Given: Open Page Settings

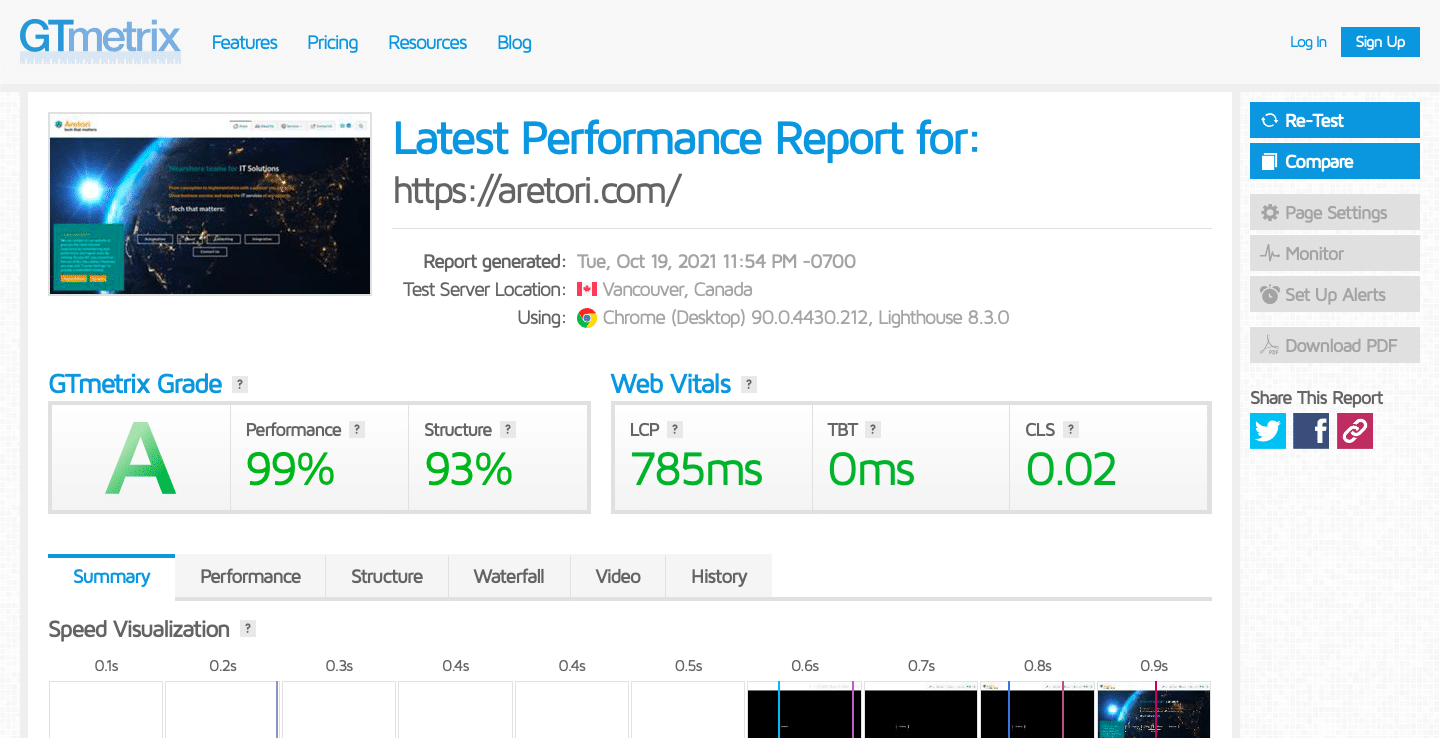Looking at the screenshot, I should point(1335,212).
